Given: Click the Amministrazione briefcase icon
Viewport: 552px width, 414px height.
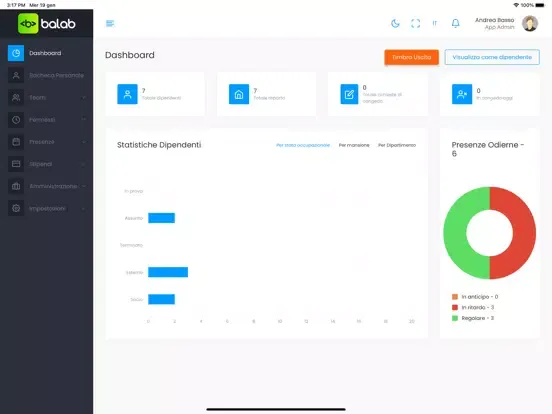Looking at the screenshot, I should coord(16,186).
